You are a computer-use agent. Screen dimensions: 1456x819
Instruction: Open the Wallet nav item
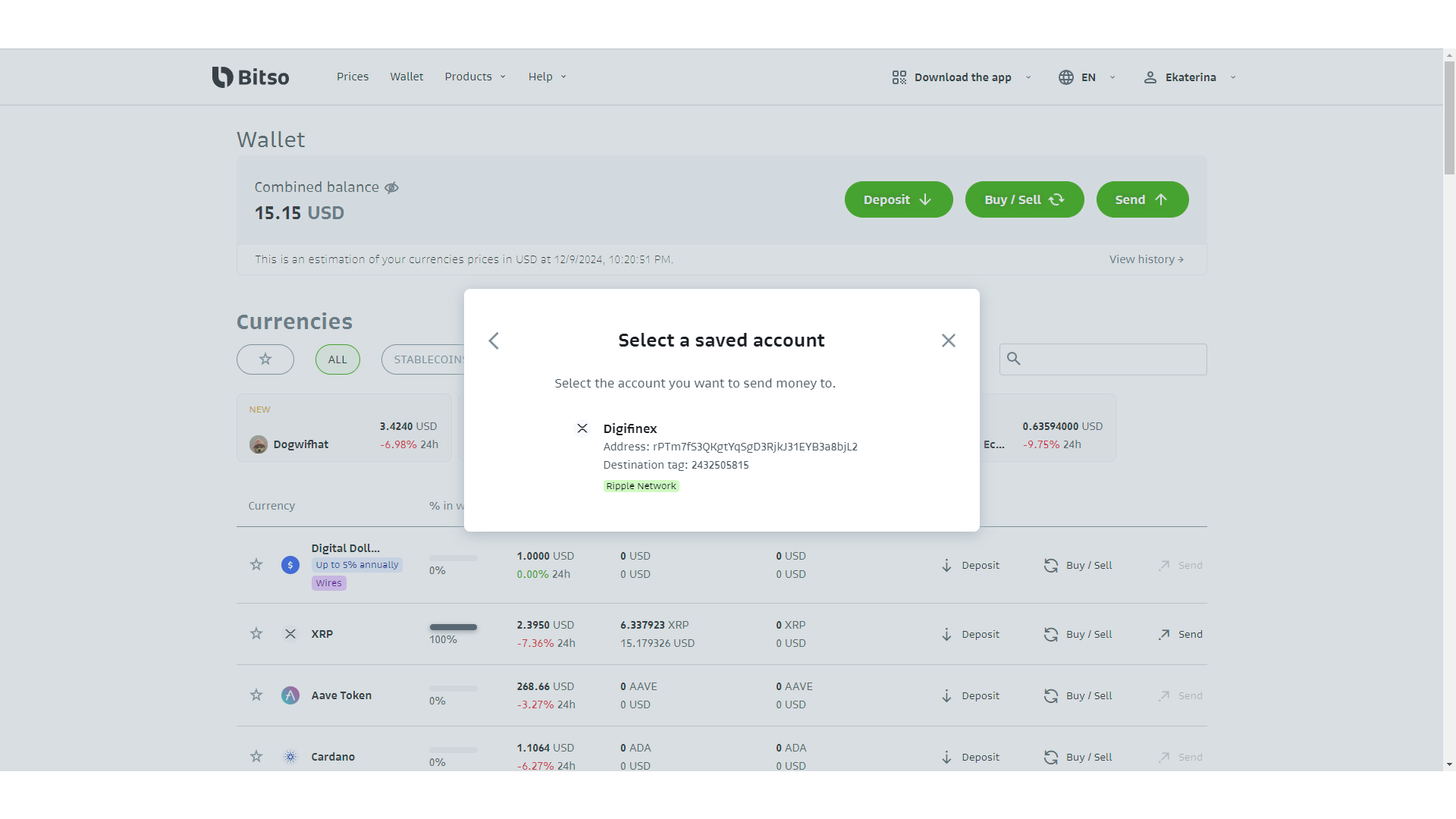coord(406,77)
